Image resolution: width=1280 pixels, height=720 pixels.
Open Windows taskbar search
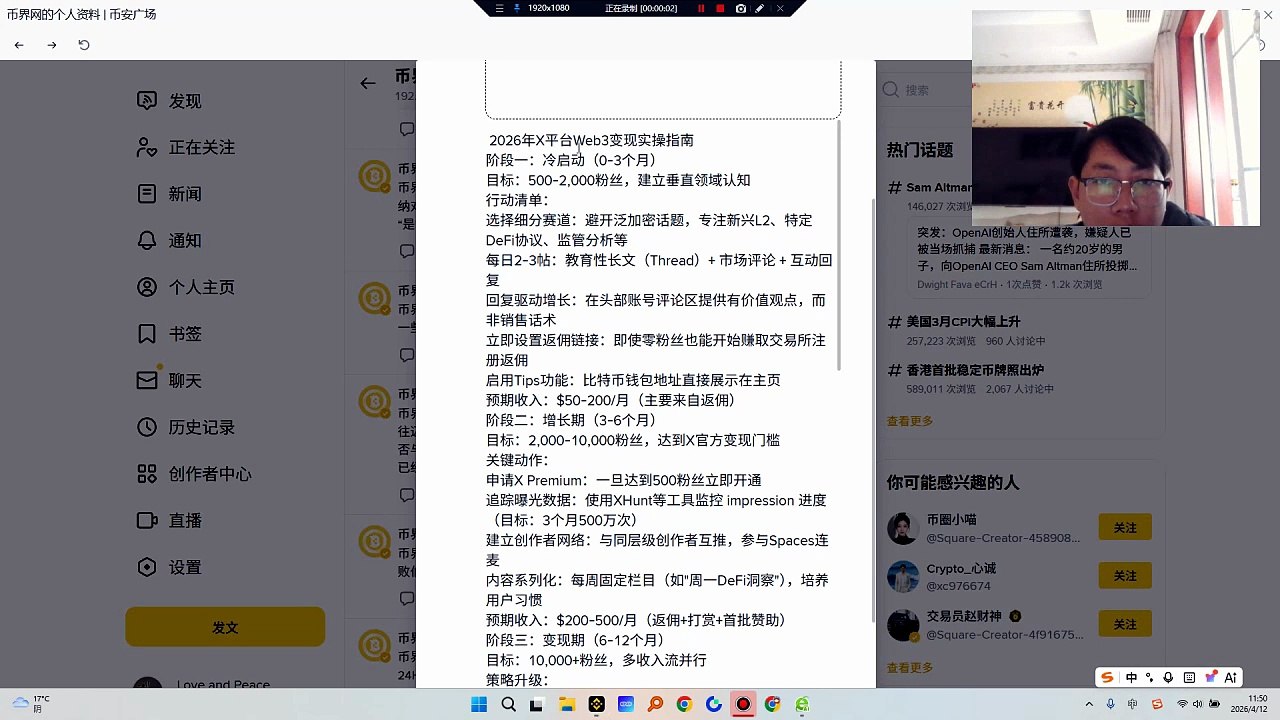coord(508,704)
